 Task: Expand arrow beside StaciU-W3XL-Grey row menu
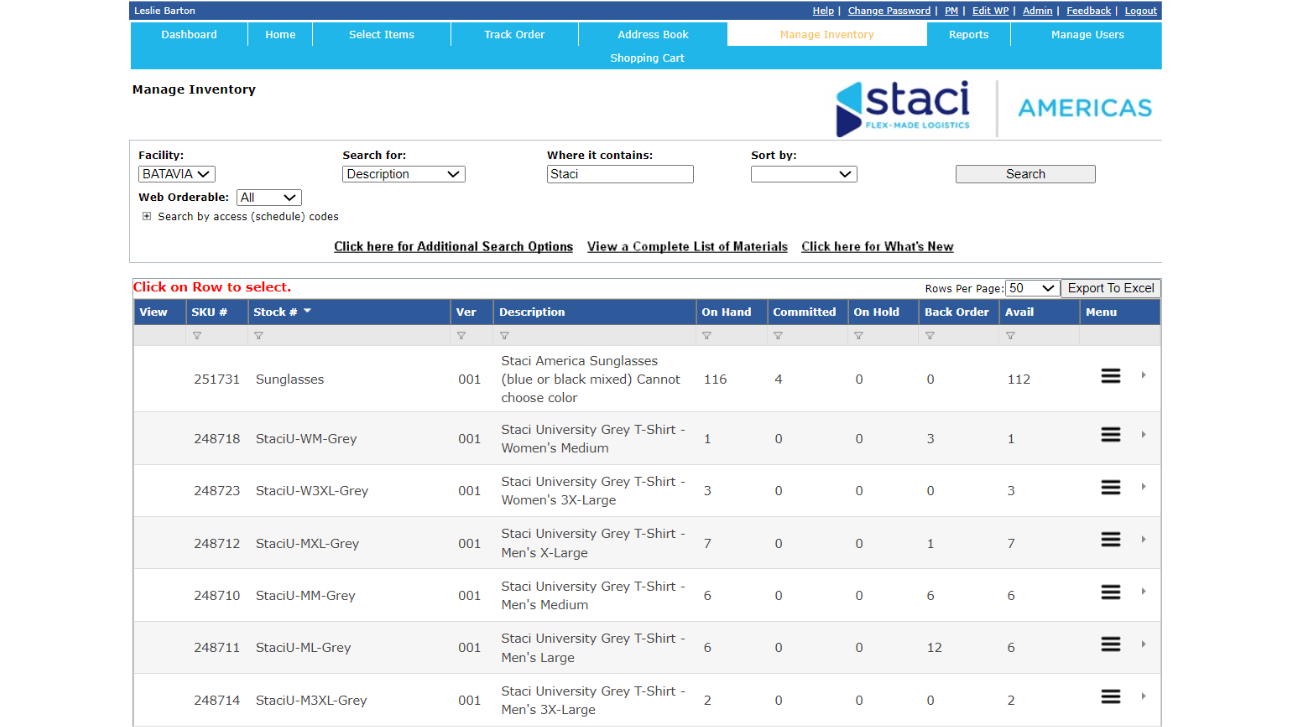pyautogui.click(x=1143, y=487)
